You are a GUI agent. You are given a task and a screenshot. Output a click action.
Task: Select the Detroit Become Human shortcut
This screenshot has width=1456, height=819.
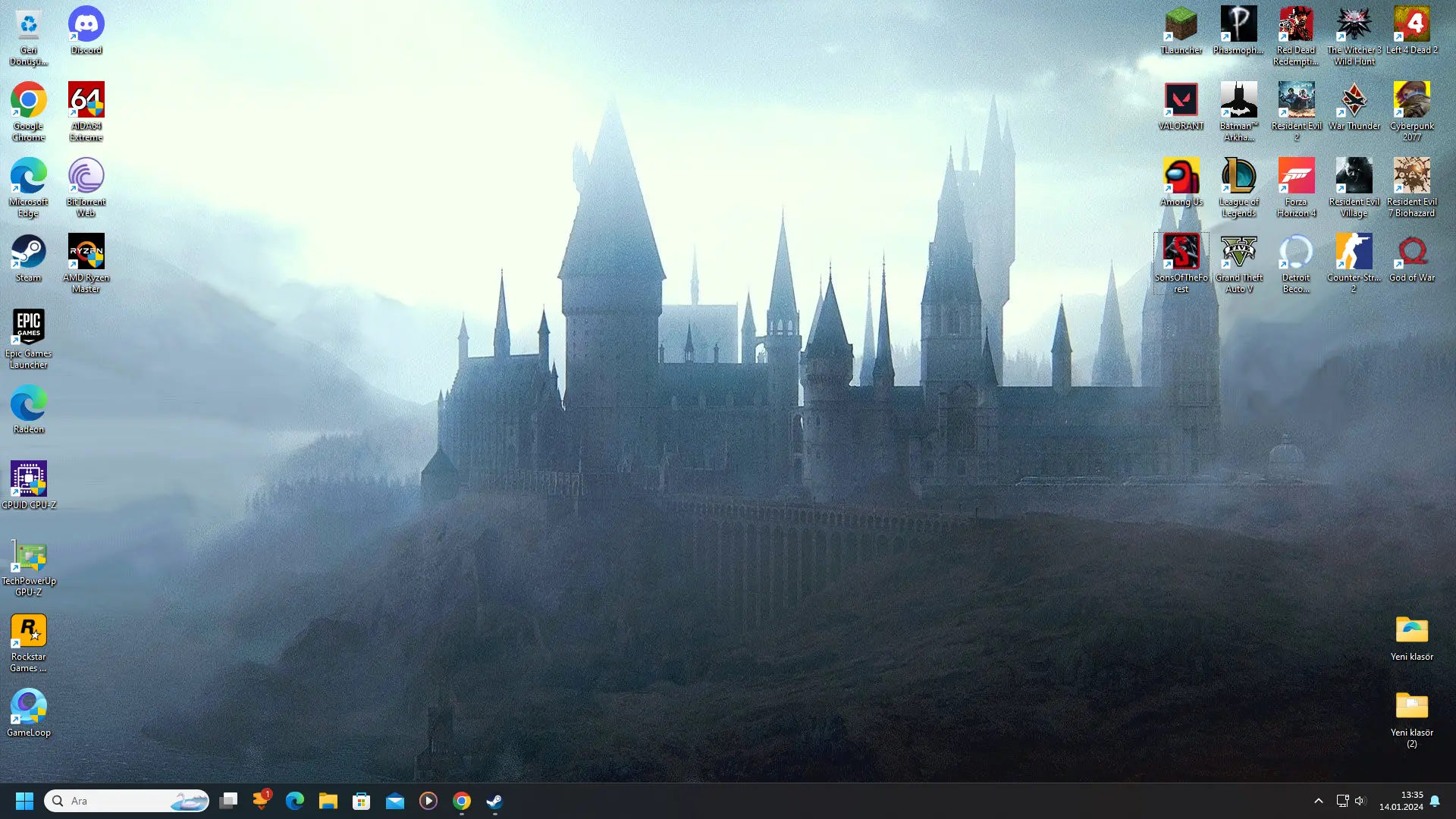pyautogui.click(x=1296, y=264)
